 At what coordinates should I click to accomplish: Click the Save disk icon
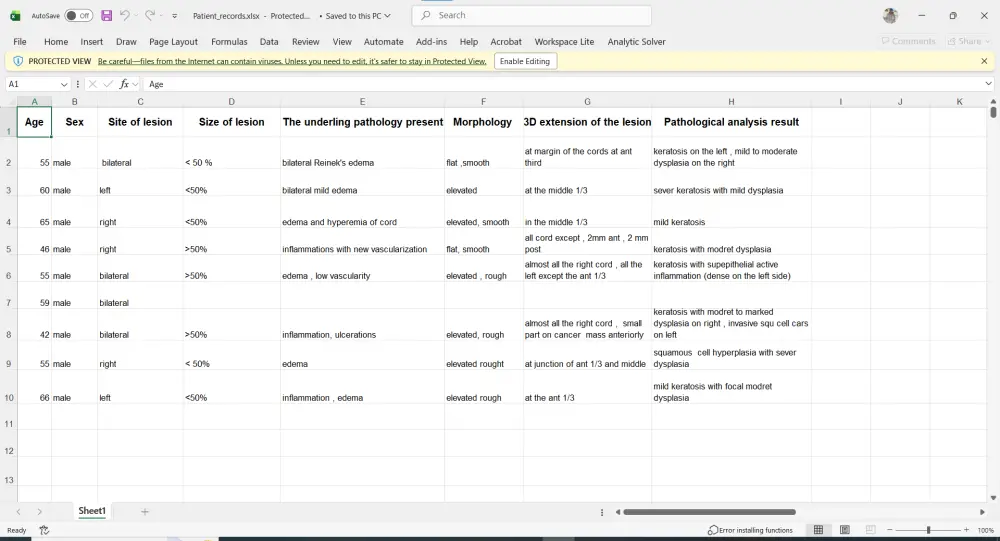pyautogui.click(x=107, y=16)
